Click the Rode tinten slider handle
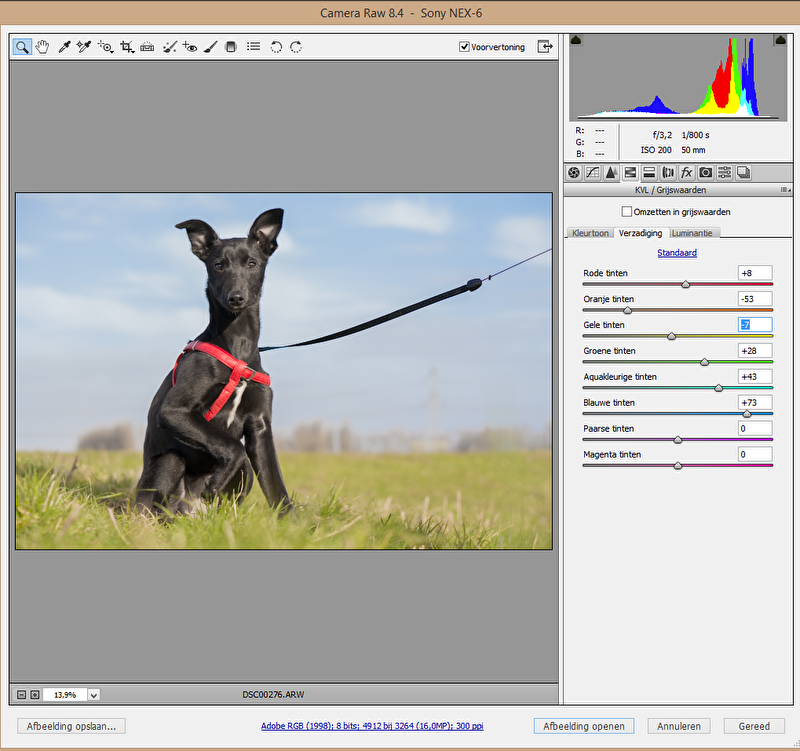The image size is (800, 751). (x=686, y=284)
